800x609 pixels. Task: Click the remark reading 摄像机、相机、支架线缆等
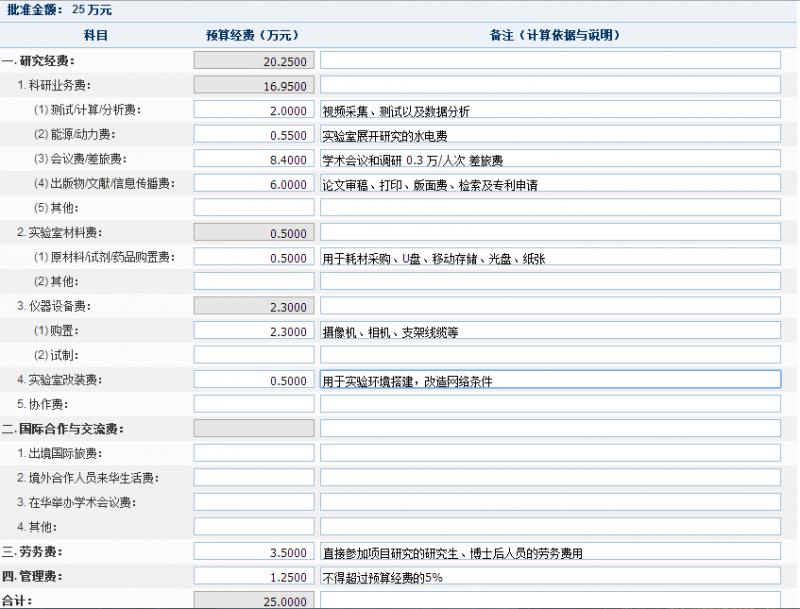pos(550,331)
